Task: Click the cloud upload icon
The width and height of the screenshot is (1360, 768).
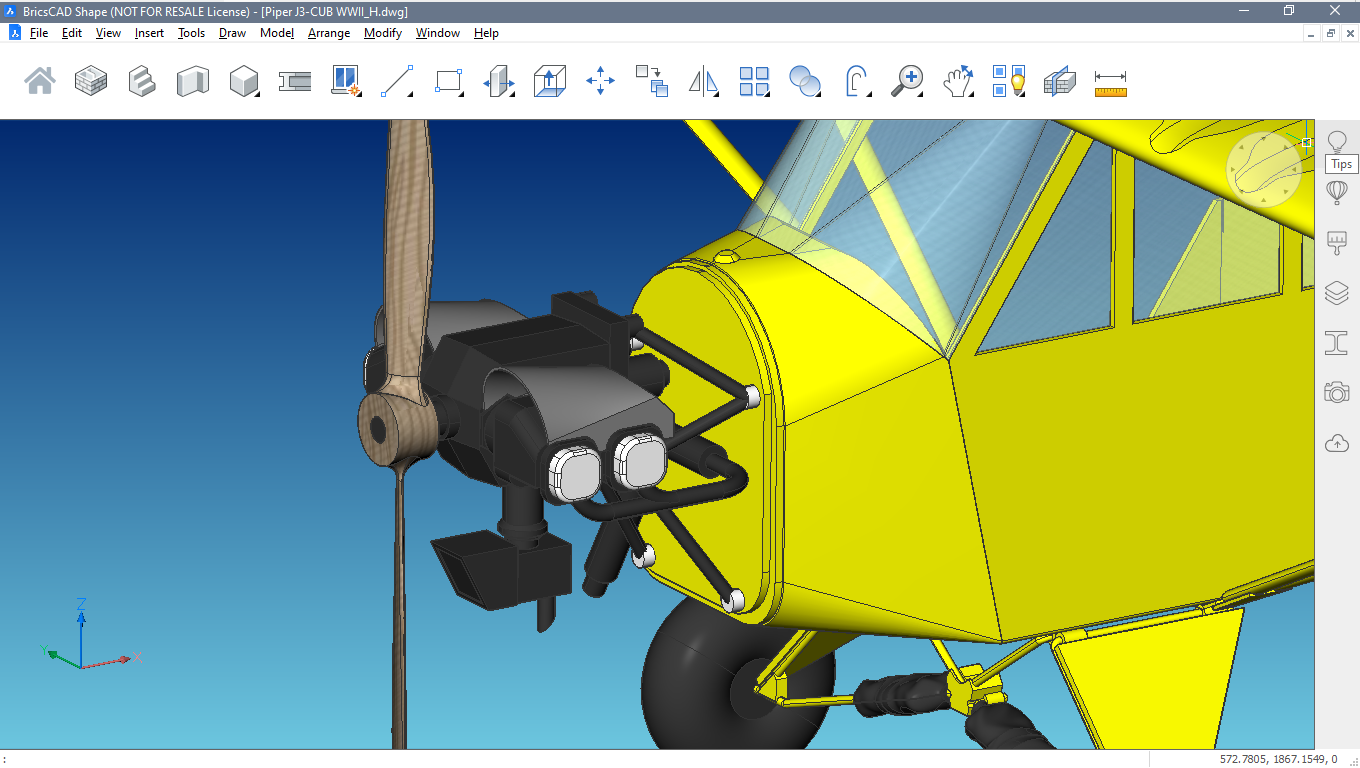Action: (1337, 443)
